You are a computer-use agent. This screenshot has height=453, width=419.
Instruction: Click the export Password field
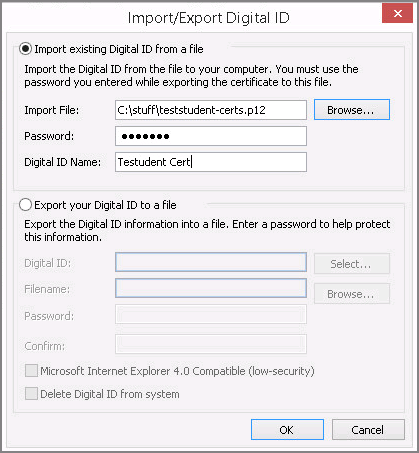point(211,314)
